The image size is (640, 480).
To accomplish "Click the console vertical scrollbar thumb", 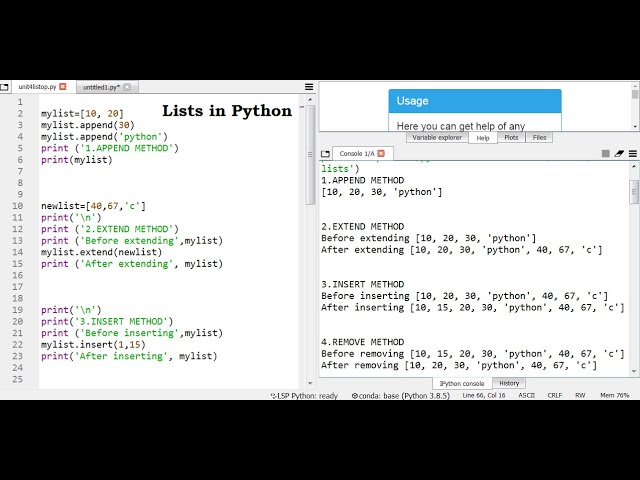I will (634, 191).
